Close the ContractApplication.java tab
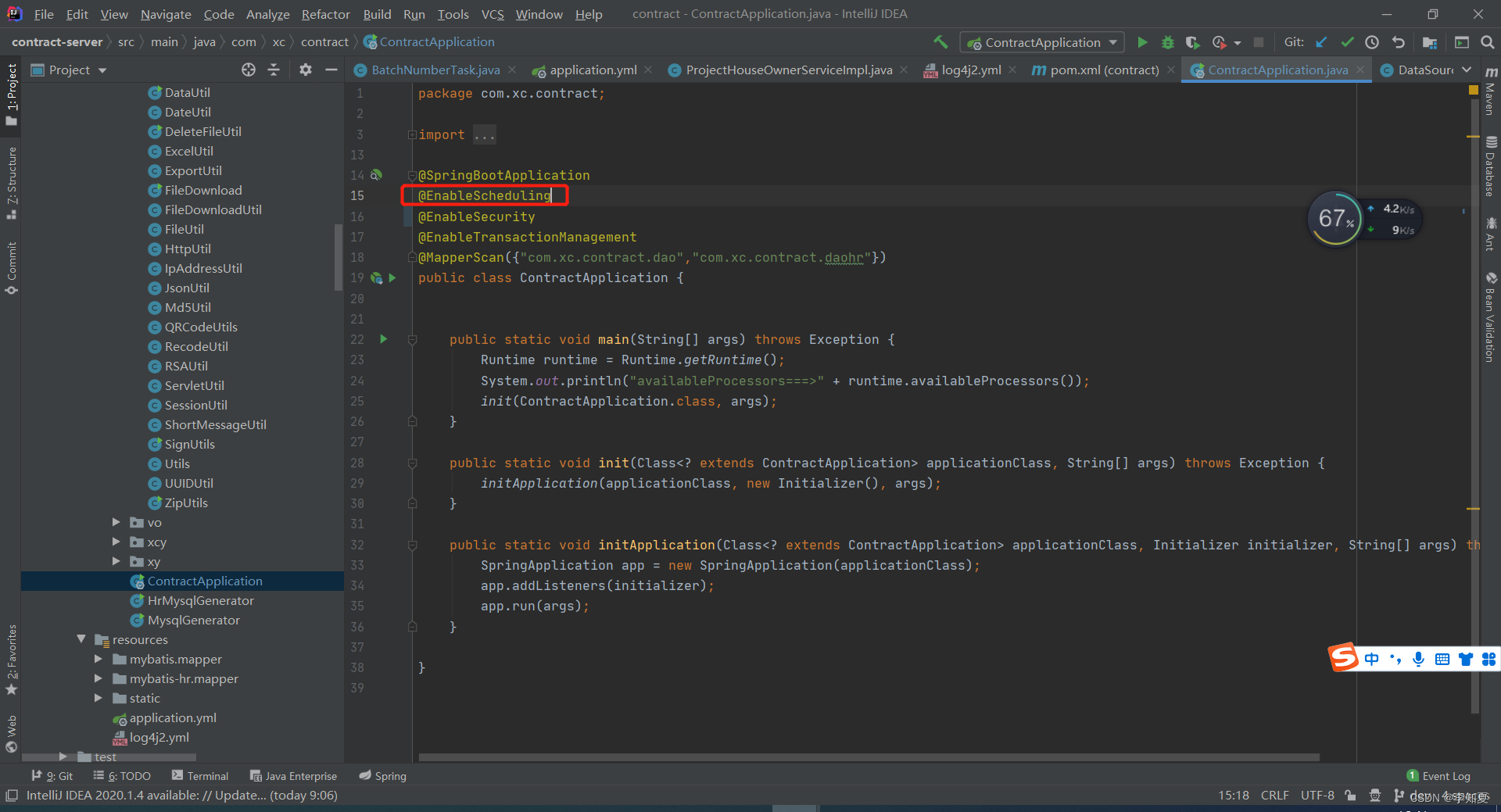The image size is (1501, 812). coord(1360,70)
